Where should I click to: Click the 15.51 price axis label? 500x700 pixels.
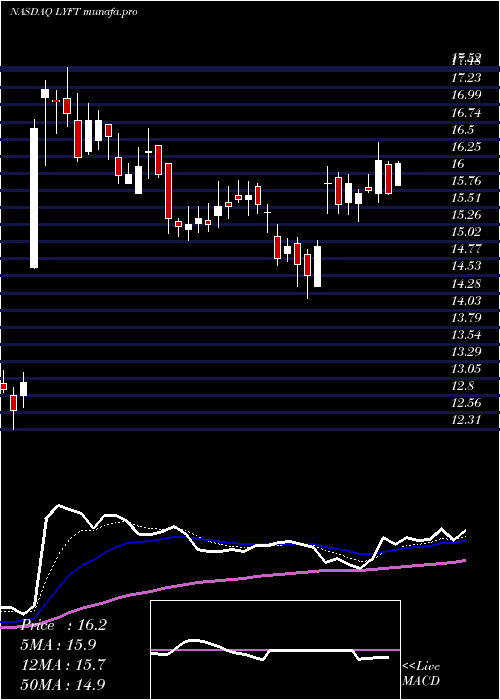(x=466, y=198)
